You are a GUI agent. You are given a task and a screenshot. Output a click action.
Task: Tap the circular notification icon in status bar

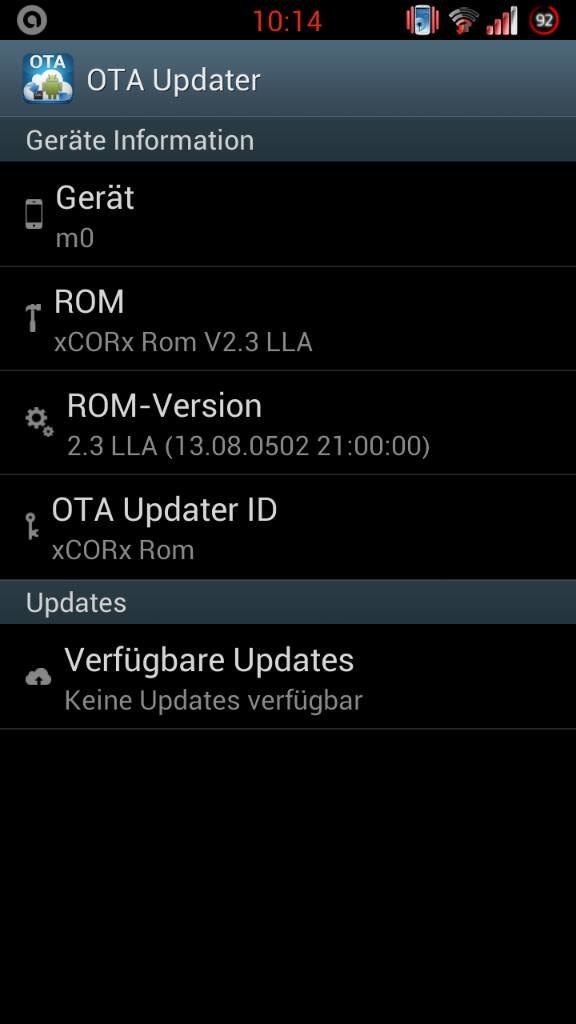(31, 20)
